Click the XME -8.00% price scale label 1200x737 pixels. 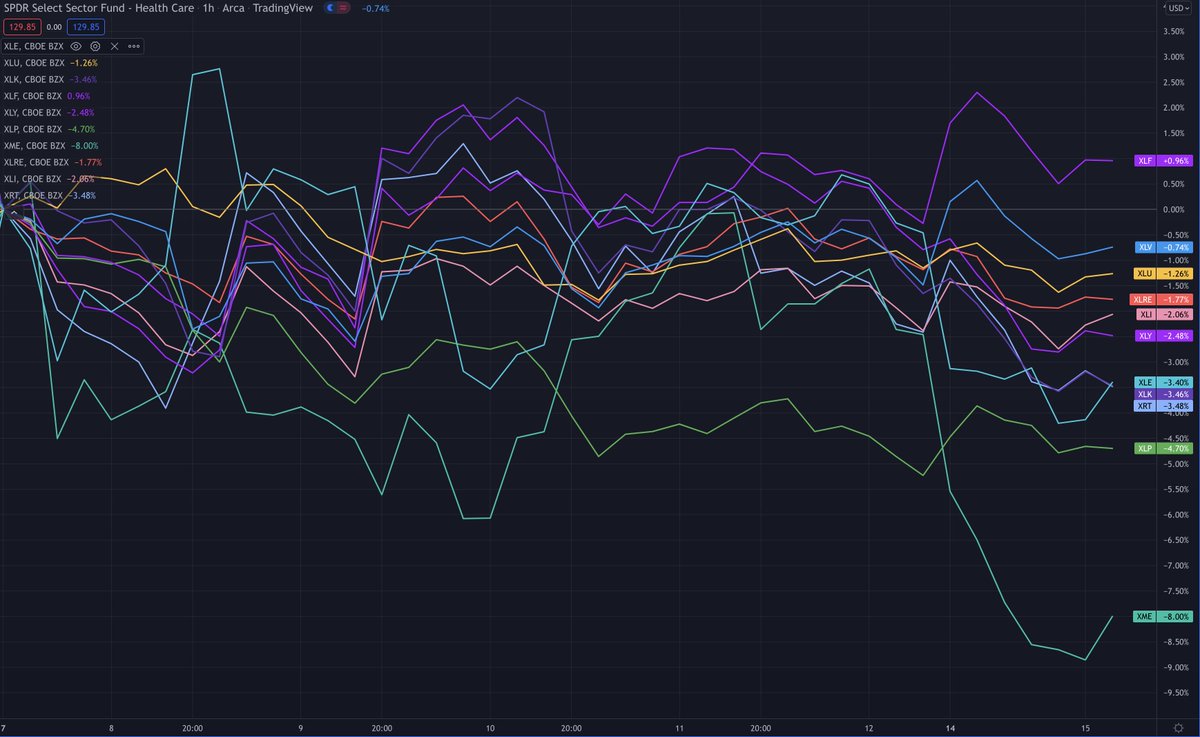click(1163, 617)
